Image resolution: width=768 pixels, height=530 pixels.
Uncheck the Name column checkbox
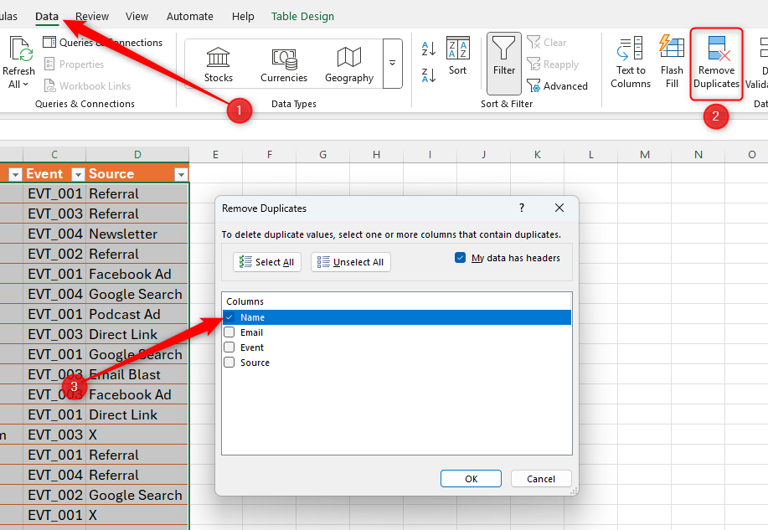point(229,317)
